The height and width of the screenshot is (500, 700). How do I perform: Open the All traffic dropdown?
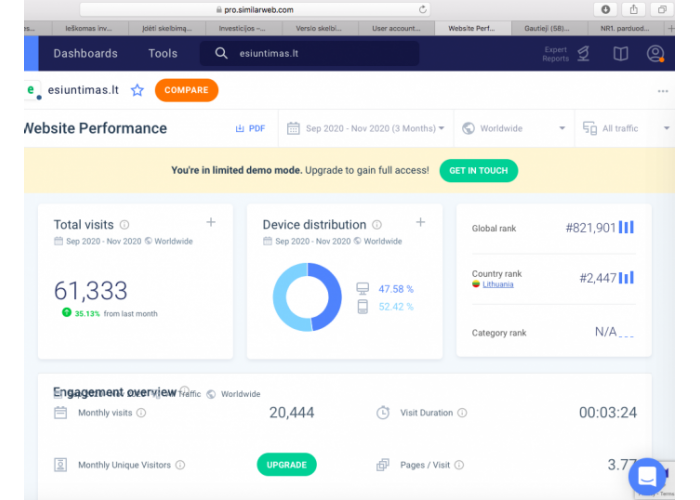point(625,129)
